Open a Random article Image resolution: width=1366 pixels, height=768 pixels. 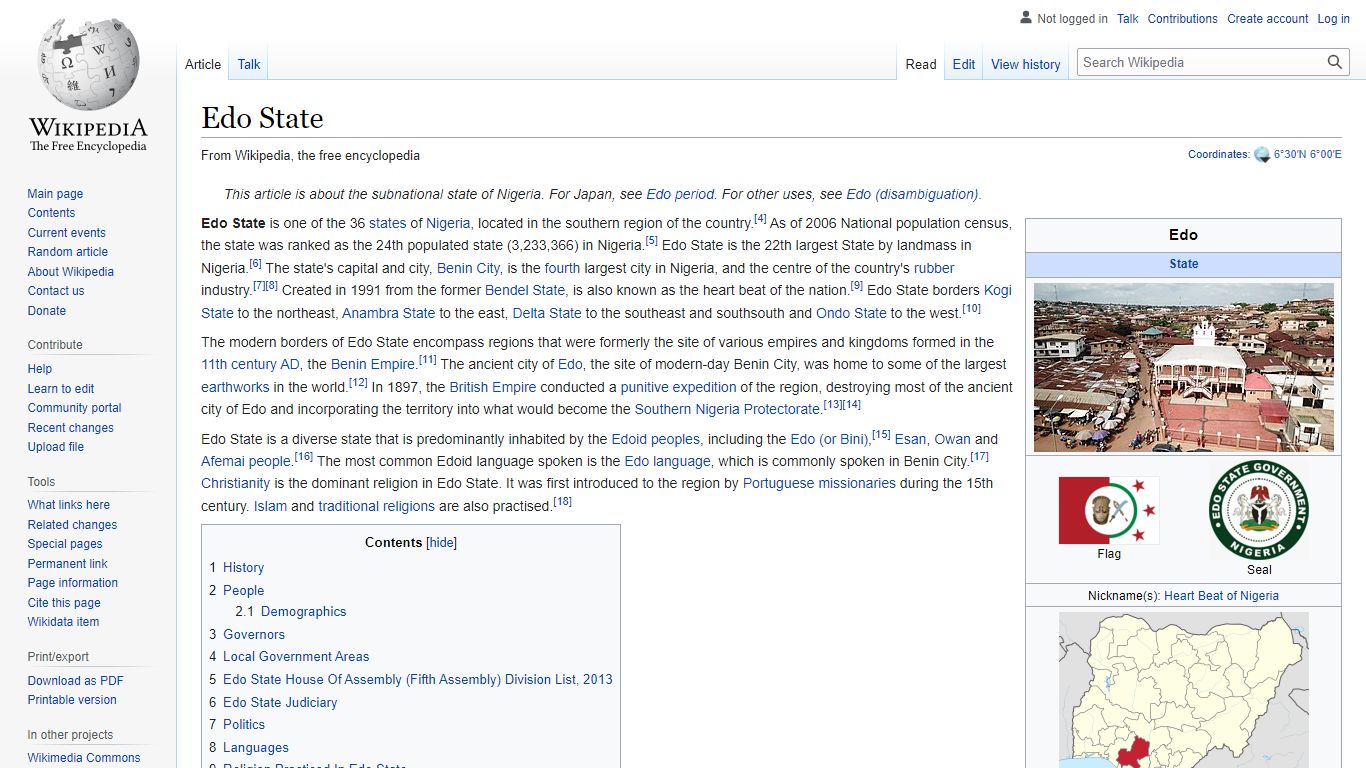tap(67, 252)
